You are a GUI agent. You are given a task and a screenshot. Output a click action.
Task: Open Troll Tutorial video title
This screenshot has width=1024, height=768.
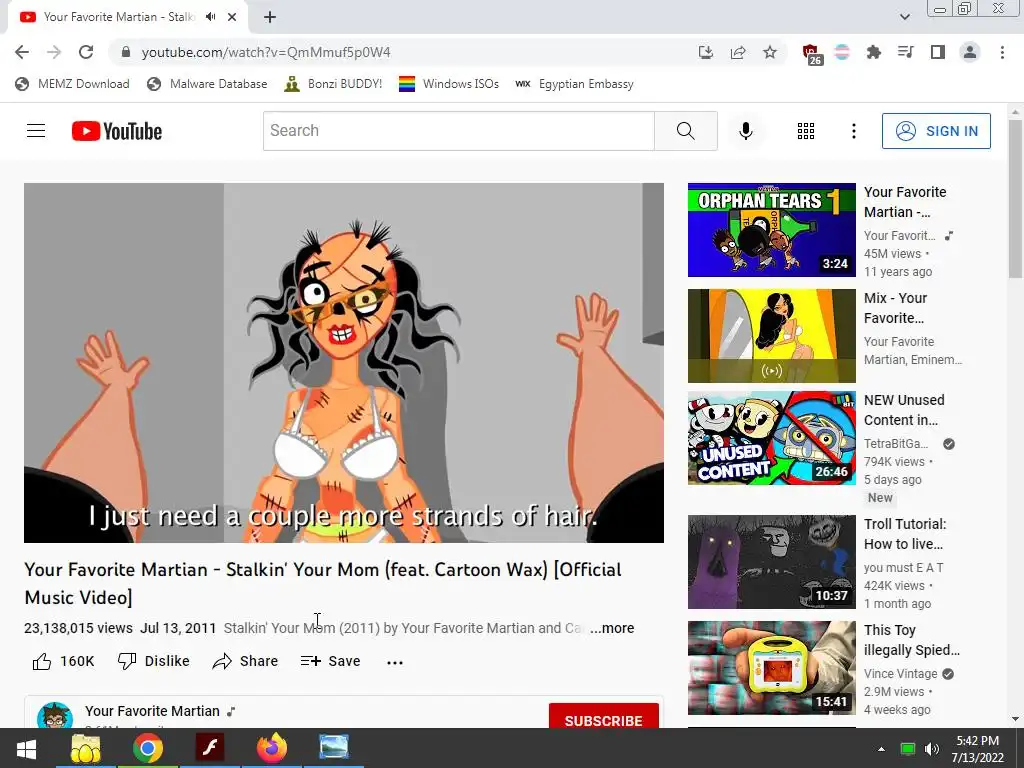pyautogui.click(x=905, y=534)
